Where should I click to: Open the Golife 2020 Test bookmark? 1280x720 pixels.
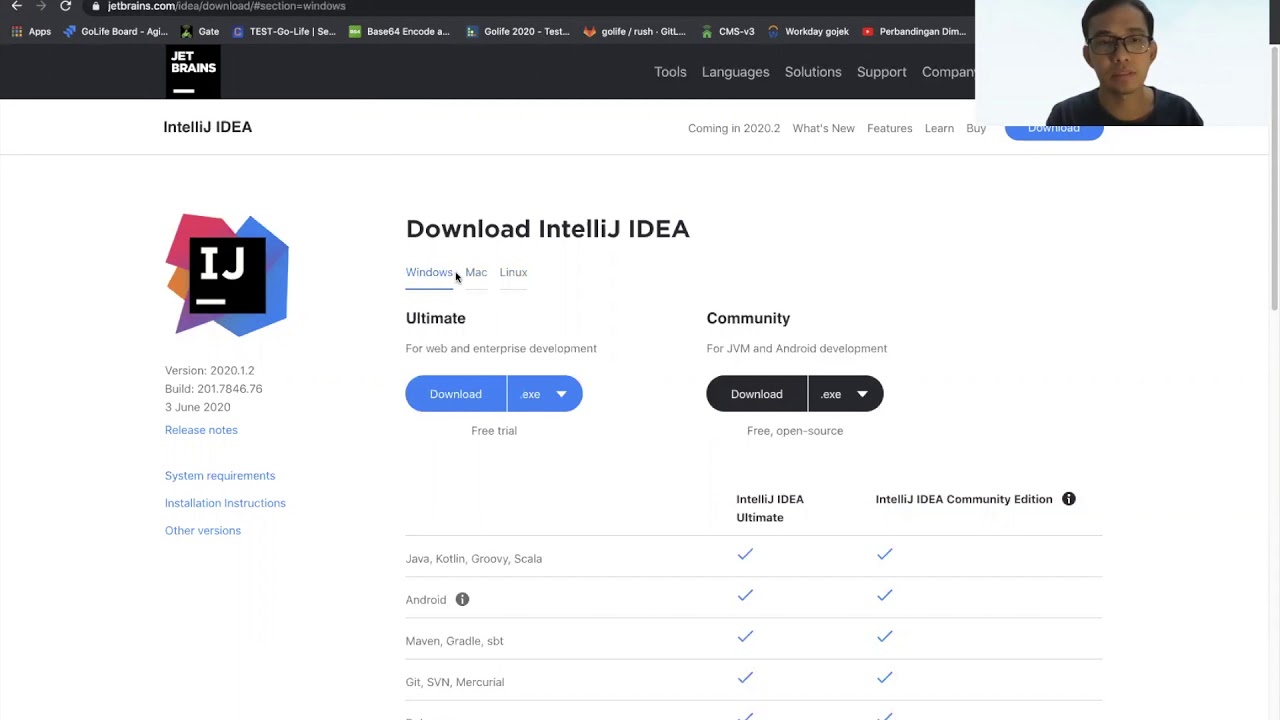(x=517, y=31)
